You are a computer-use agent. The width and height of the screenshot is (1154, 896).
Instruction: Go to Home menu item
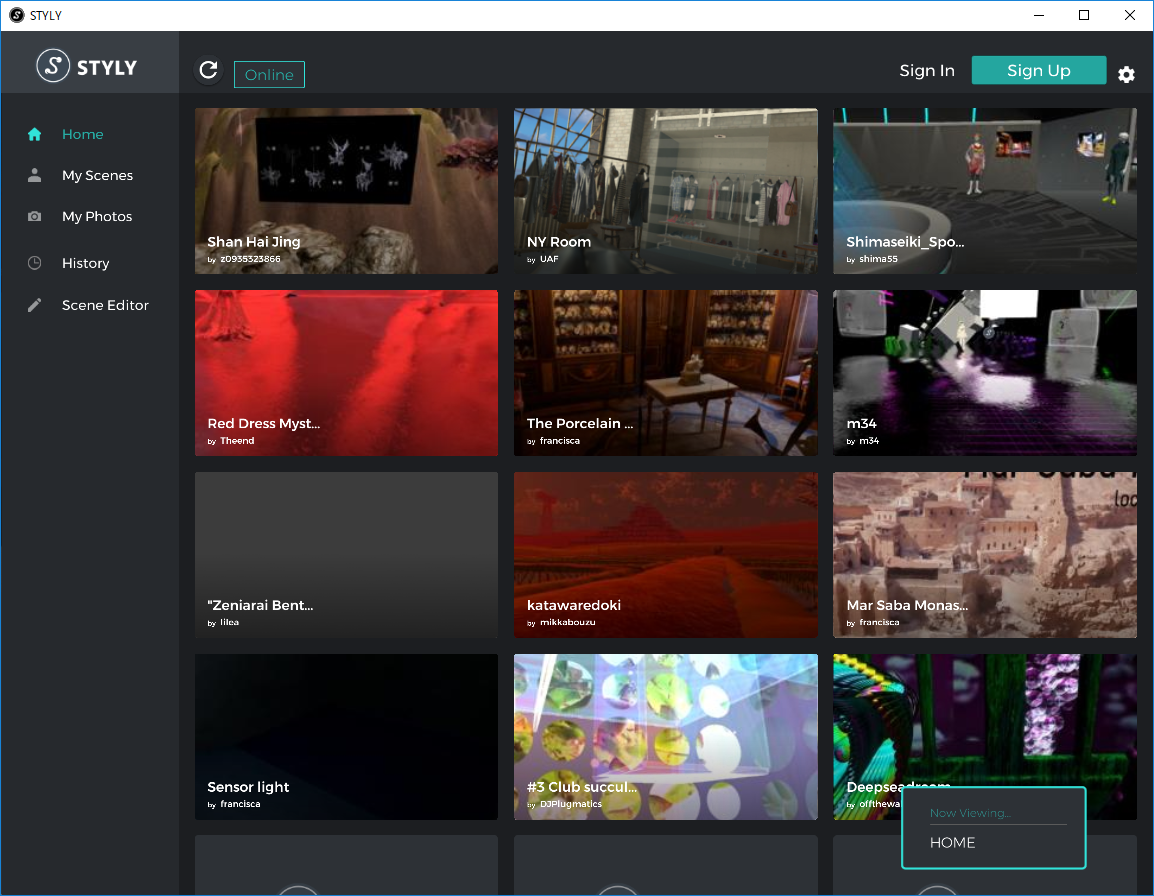click(82, 134)
